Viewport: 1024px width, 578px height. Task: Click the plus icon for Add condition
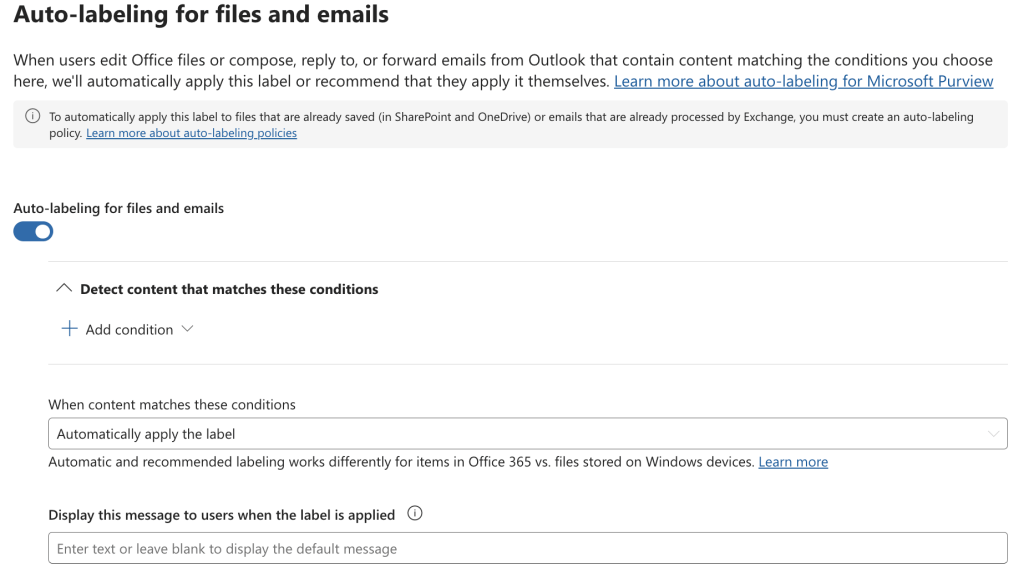click(69, 329)
